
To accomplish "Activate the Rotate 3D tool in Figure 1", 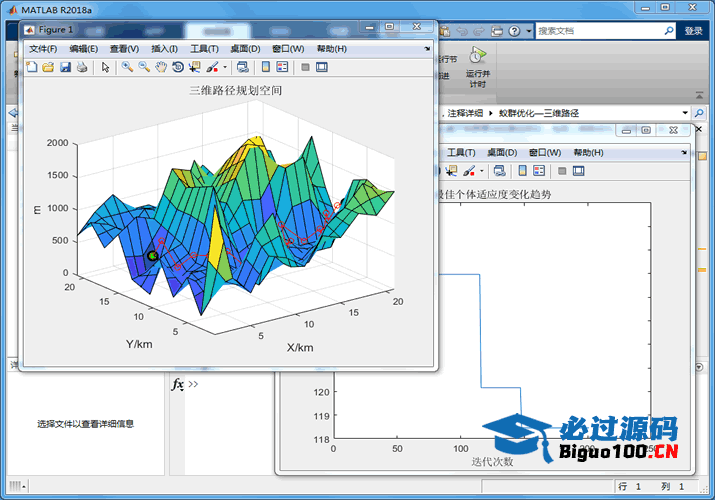I will [x=178, y=67].
